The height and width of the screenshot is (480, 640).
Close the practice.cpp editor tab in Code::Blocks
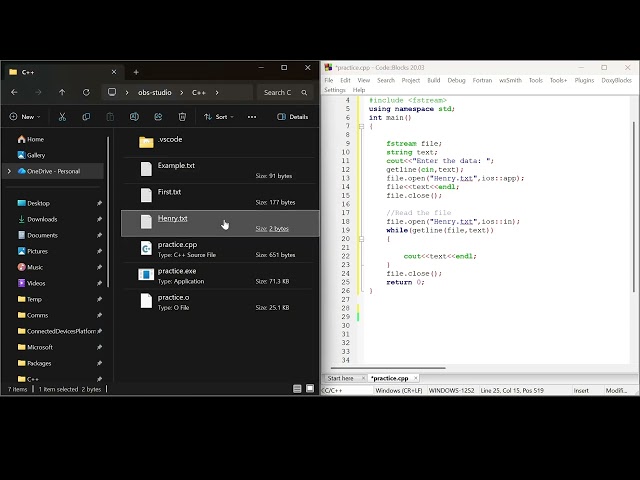[x=416, y=378]
